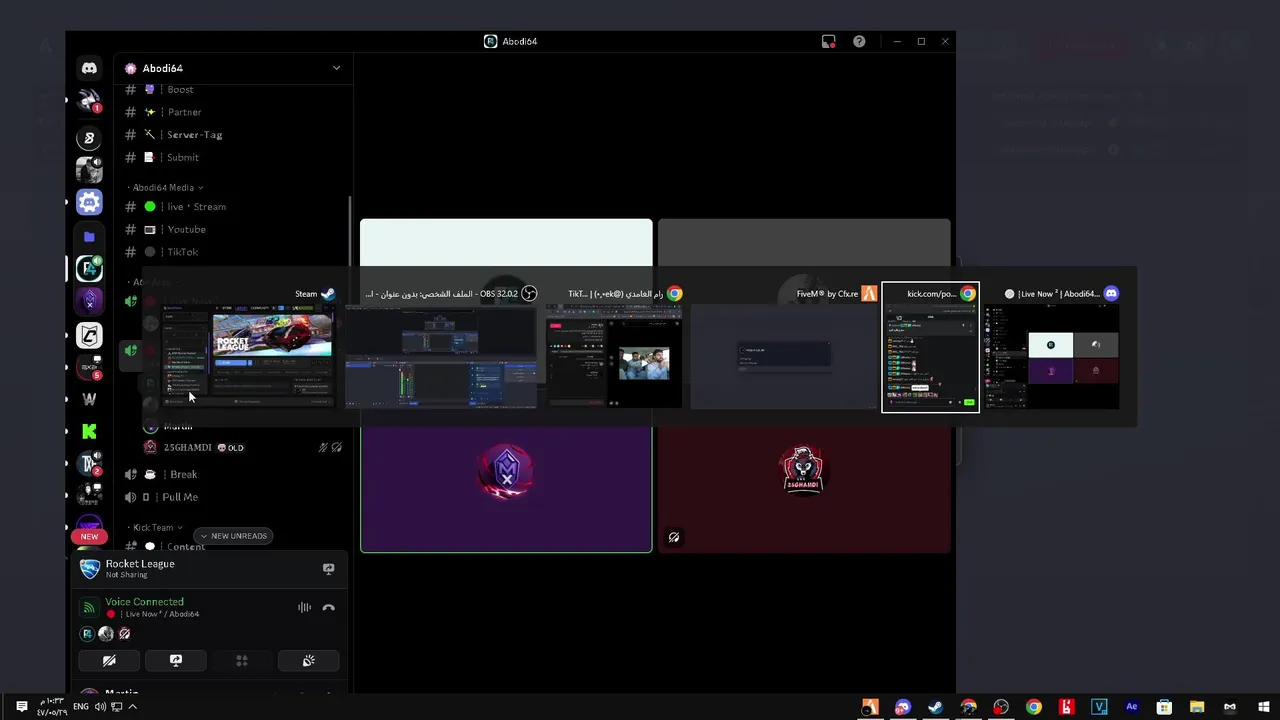Screen dimensions: 1280x720
Task: Collapse the Abodi64 Media category
Action: [165, 187]
